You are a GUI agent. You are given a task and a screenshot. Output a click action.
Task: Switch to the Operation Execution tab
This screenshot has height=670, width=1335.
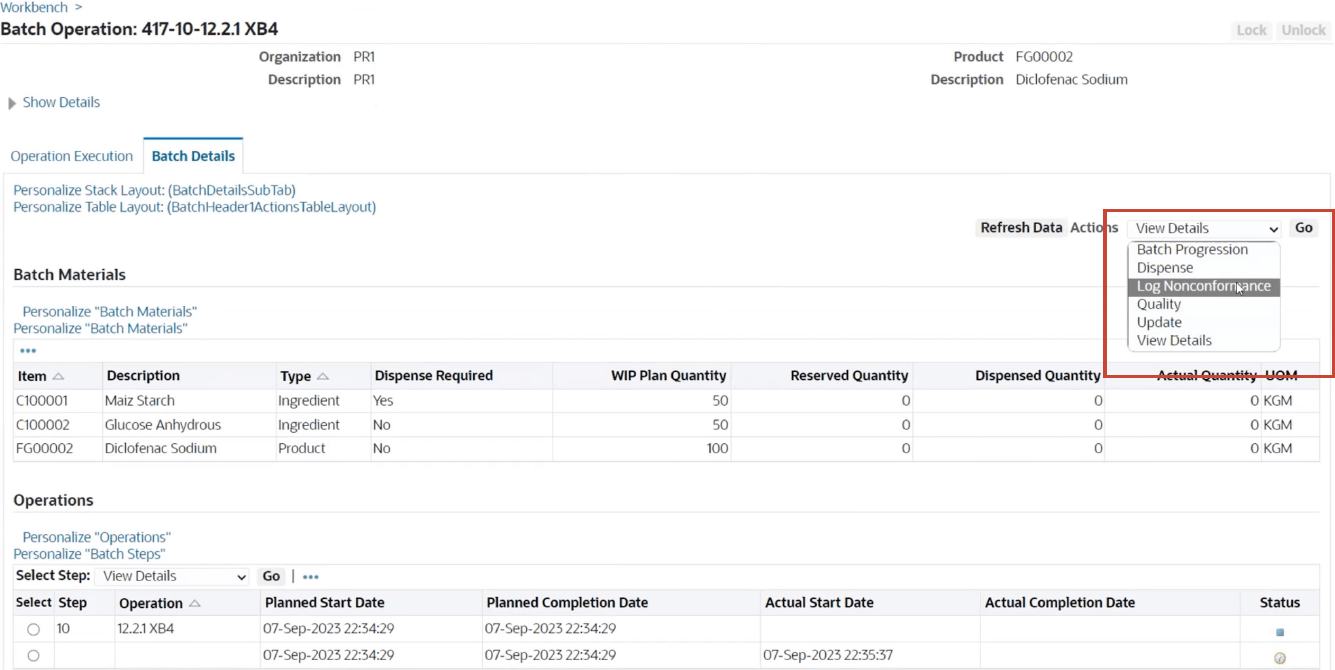click(72, 156)
